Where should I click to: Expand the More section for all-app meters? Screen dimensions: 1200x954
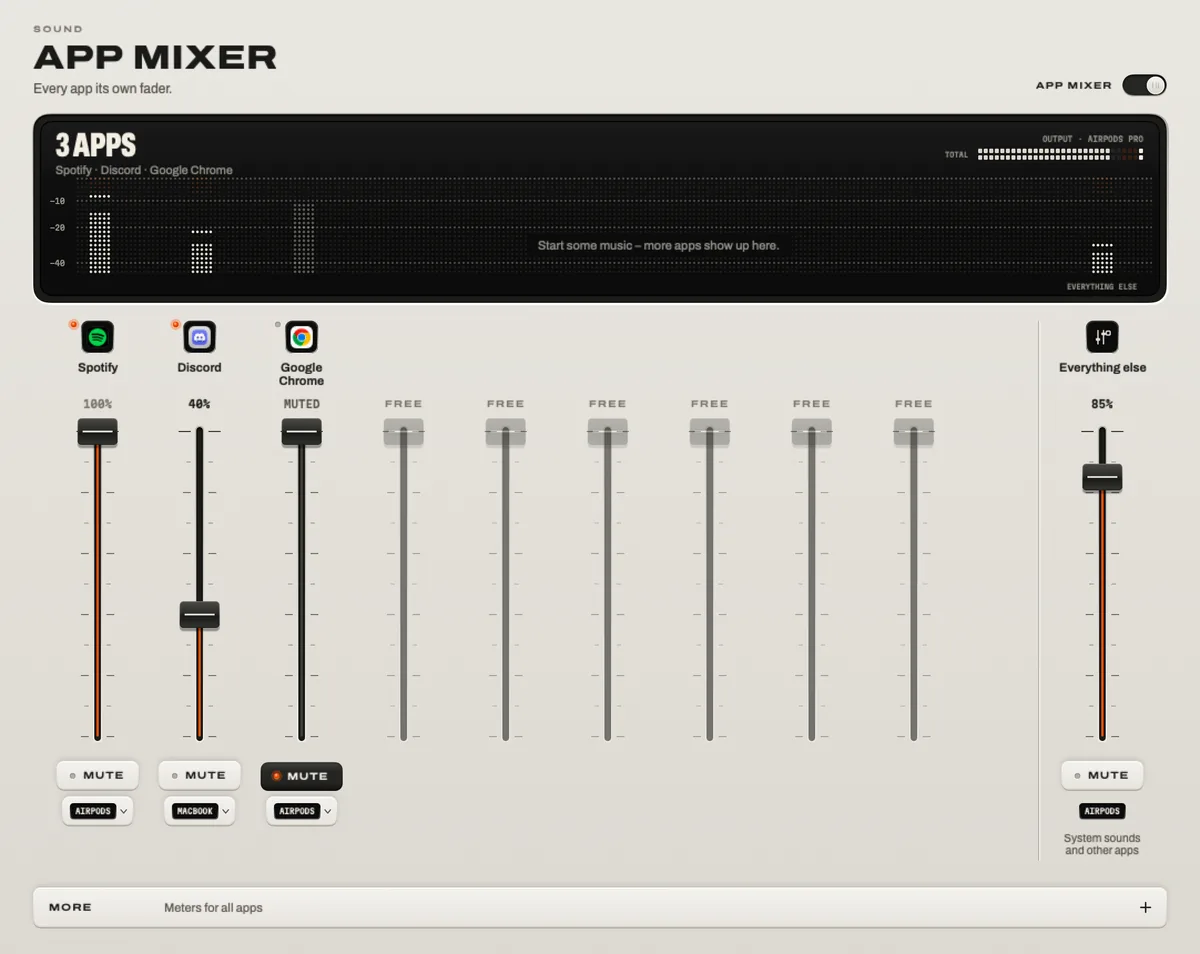point(600,908)
